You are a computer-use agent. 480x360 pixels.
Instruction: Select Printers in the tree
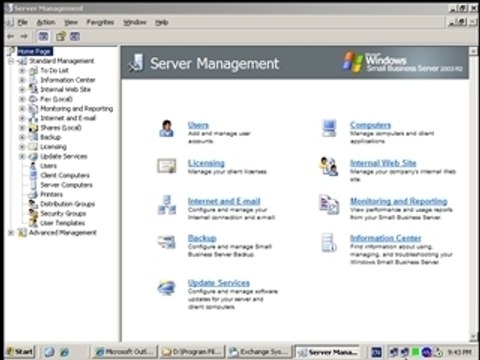51,194
